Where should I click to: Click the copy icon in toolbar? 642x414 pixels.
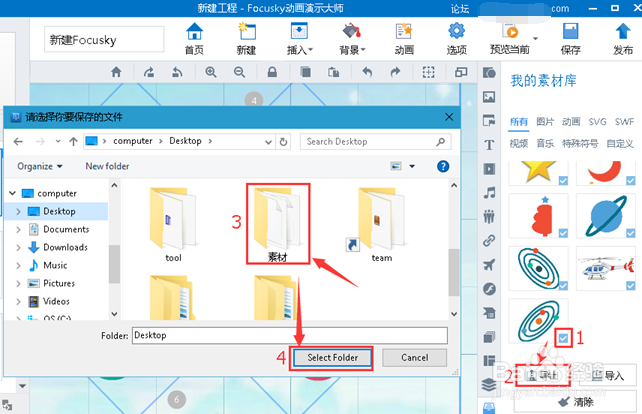click(x=305, y=72)
